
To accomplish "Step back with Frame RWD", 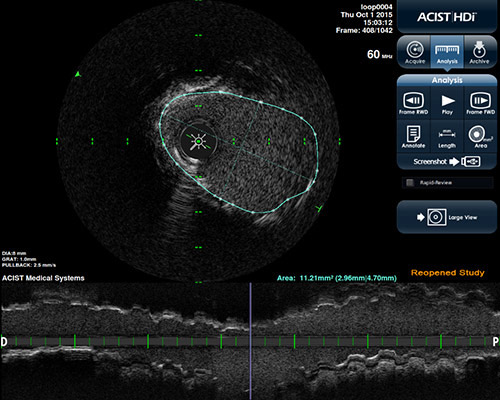I will click(x=414, y=103).
